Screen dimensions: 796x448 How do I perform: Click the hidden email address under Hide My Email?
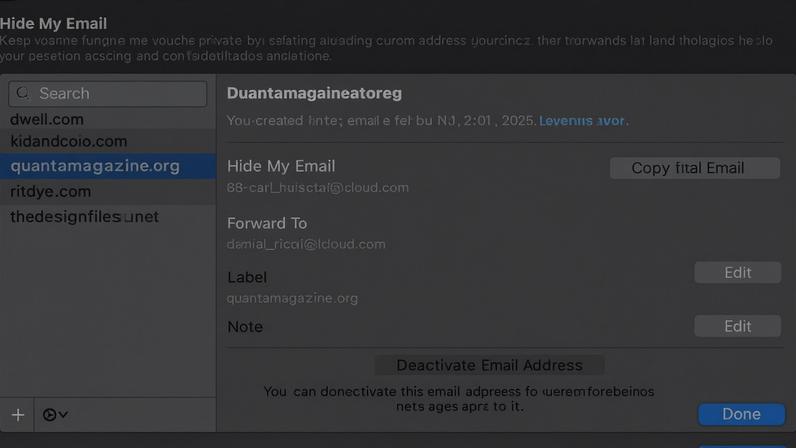pyautogui.click(x=318, y=187)
